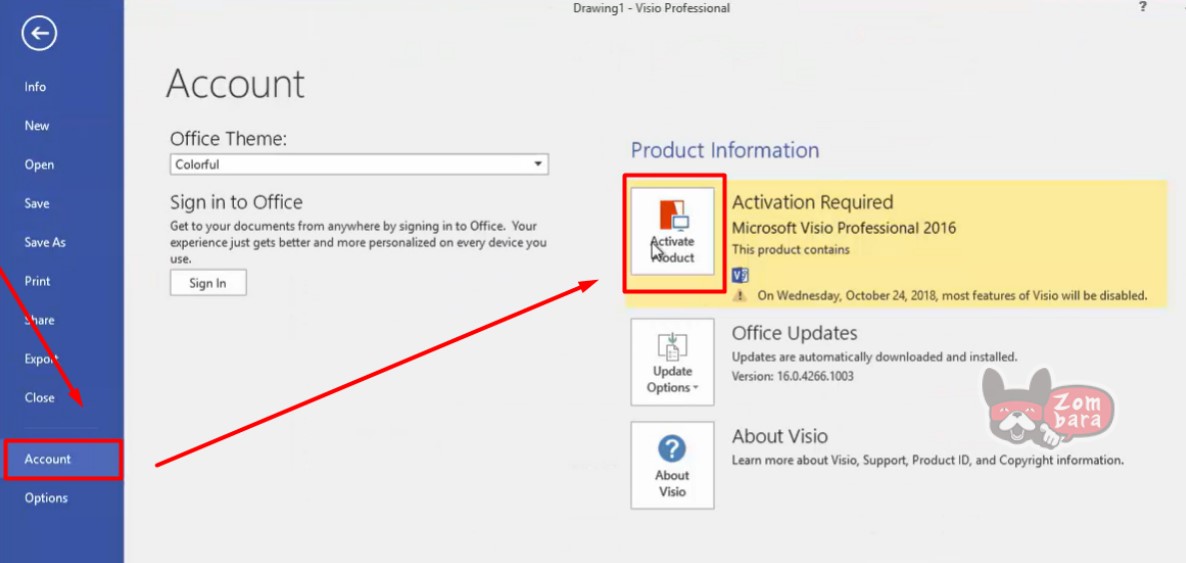Click the small Visio product icon
The height and width of the screenshot is (563, 1186).
click(740, 275)
